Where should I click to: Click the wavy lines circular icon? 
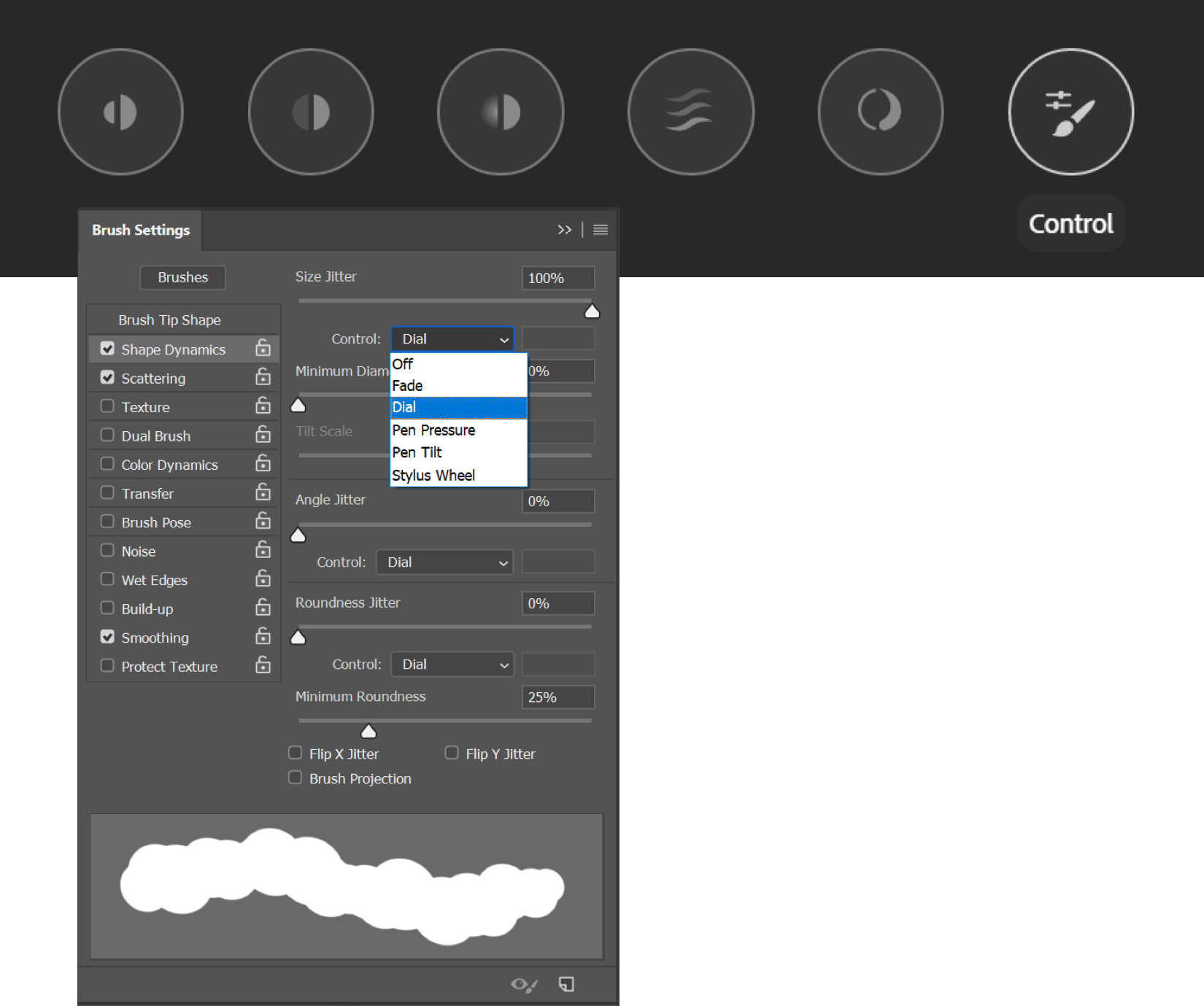click(690, 112)
